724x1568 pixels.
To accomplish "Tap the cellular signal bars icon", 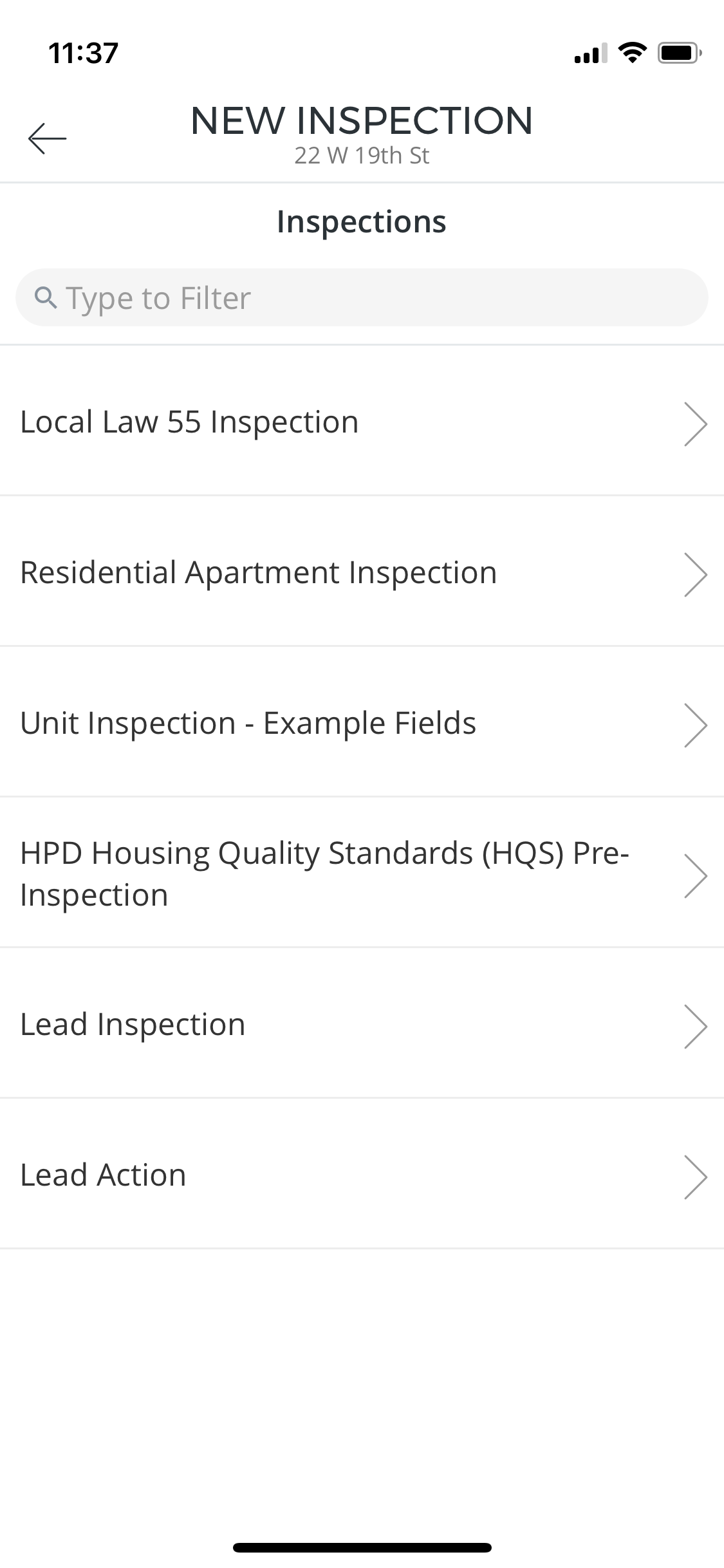I will click(x=590, y=53).
